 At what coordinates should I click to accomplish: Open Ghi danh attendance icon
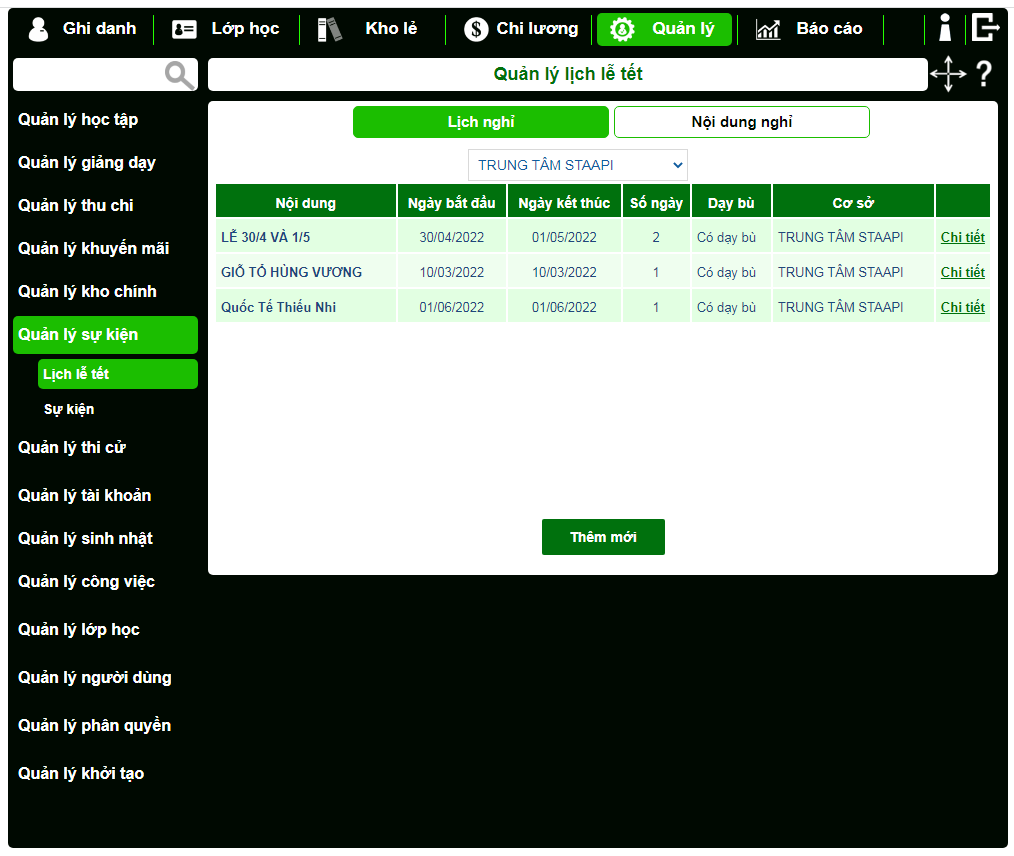(x=39, y=29)
